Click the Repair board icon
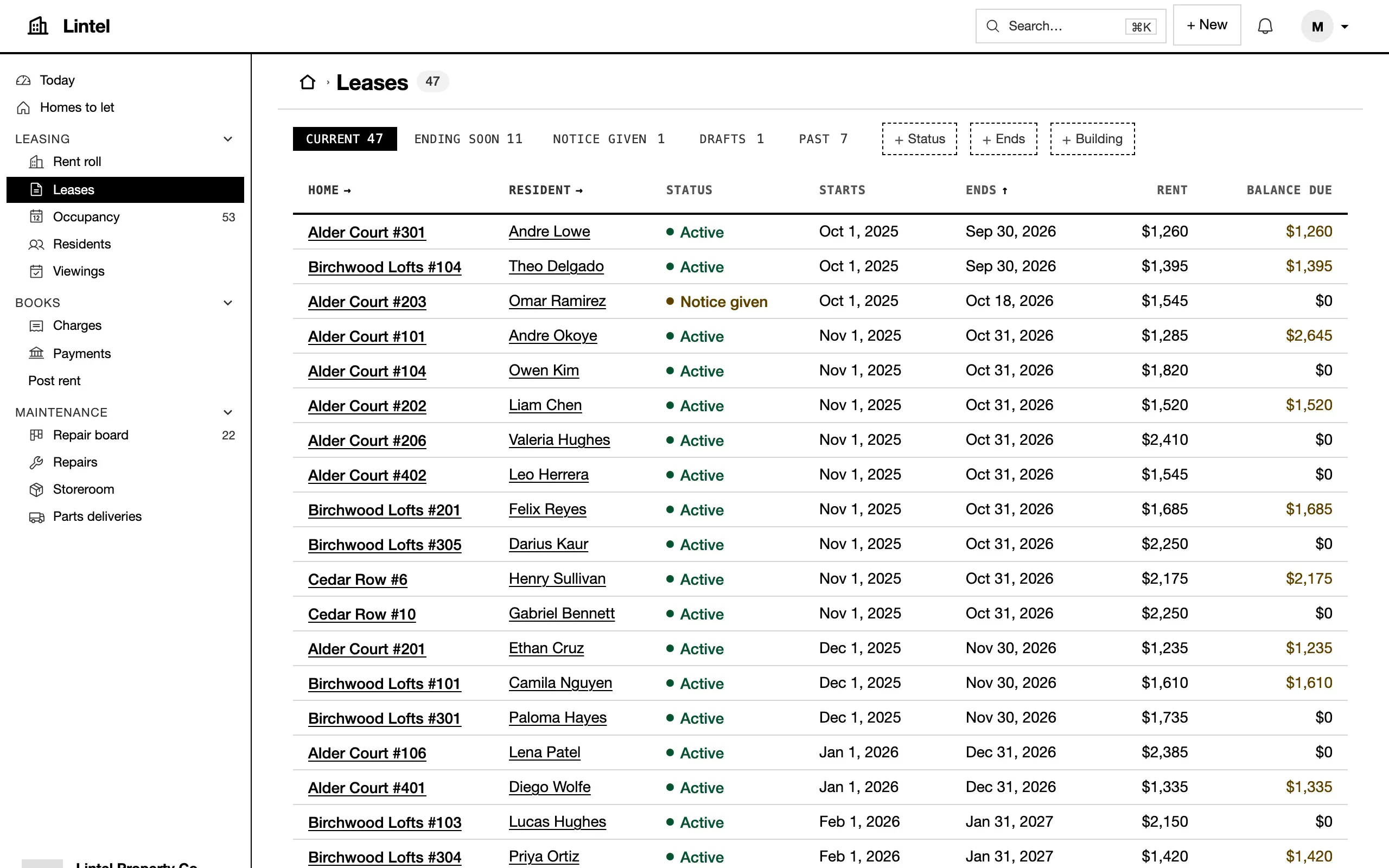1389x868 pixels. click(x=36, y=435)
